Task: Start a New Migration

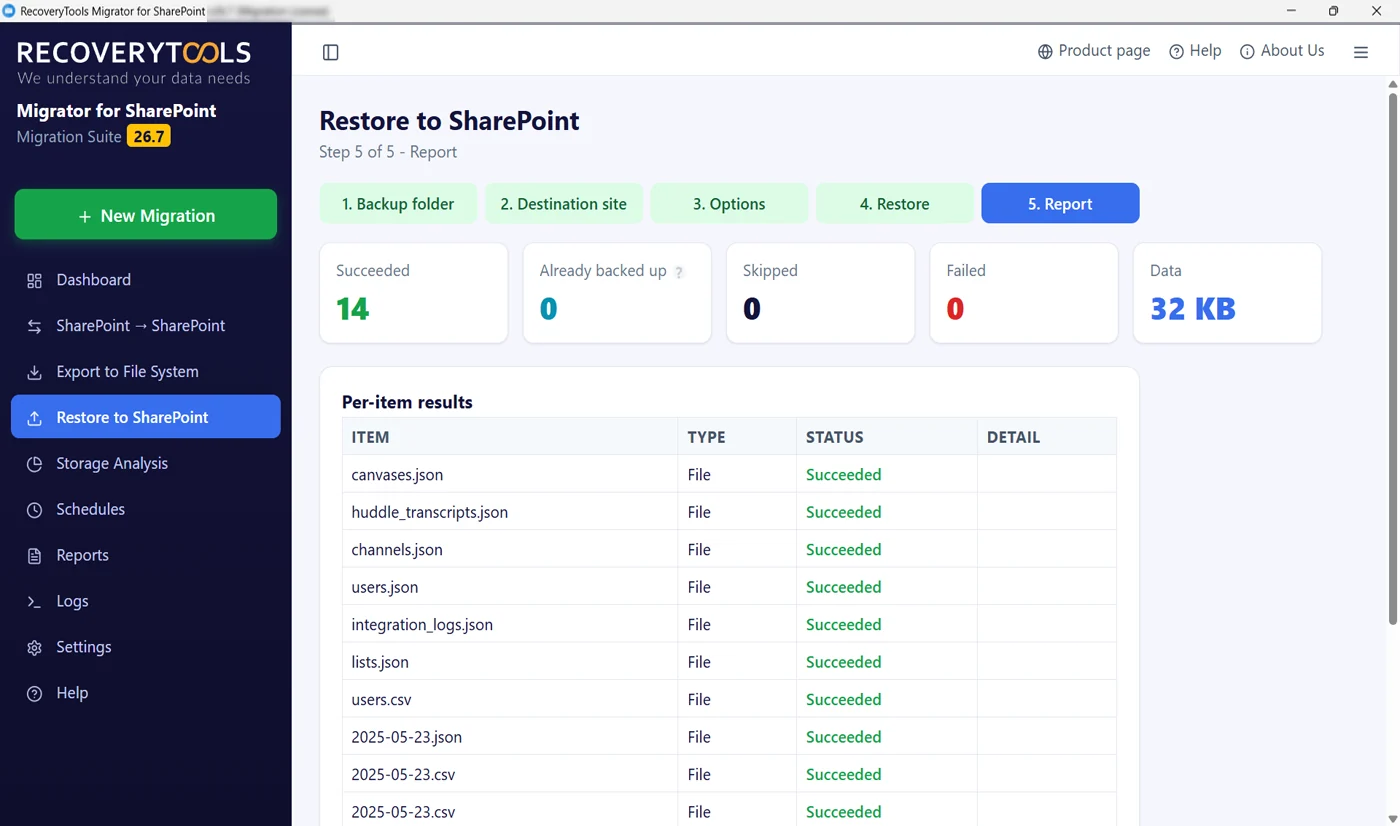Action: [146, 215]
